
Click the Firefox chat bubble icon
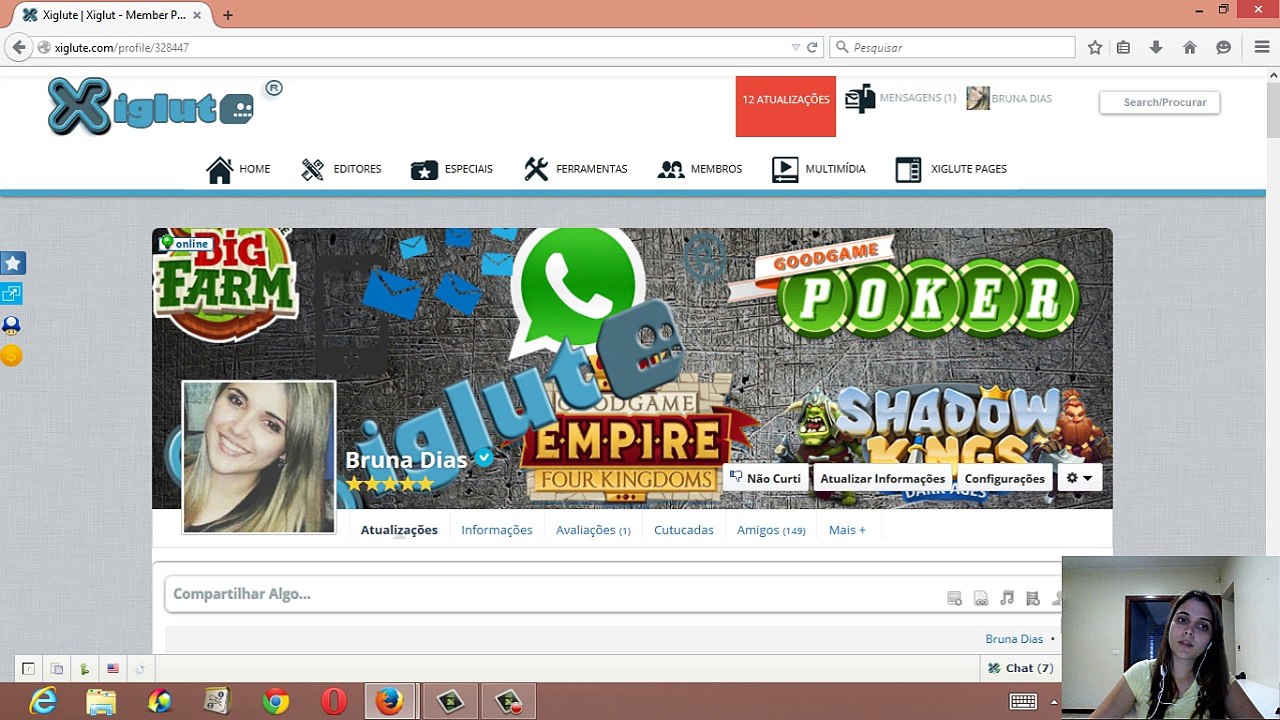point(1223,47)
